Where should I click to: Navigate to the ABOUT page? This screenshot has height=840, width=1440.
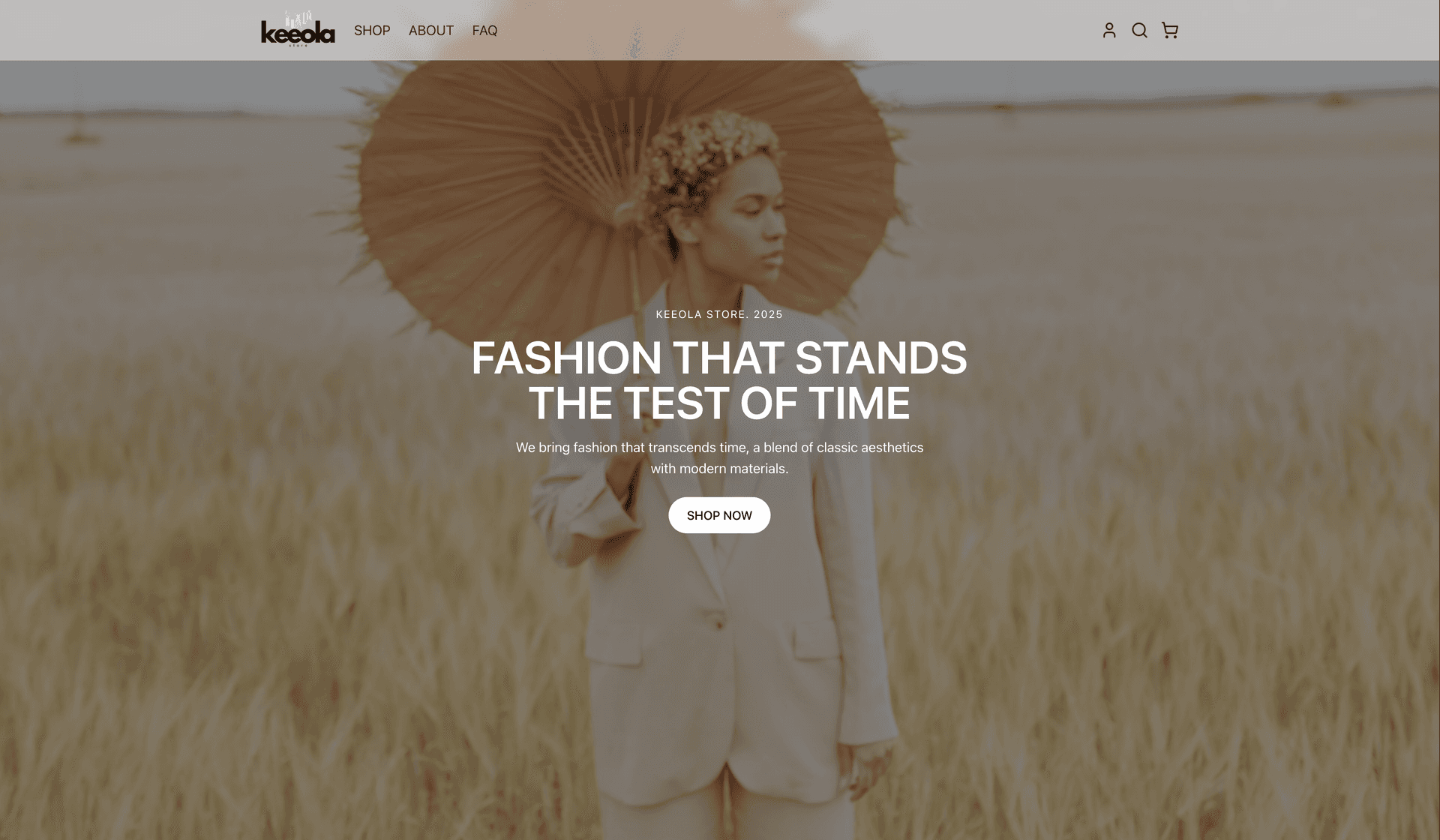[x=431, y=31]
